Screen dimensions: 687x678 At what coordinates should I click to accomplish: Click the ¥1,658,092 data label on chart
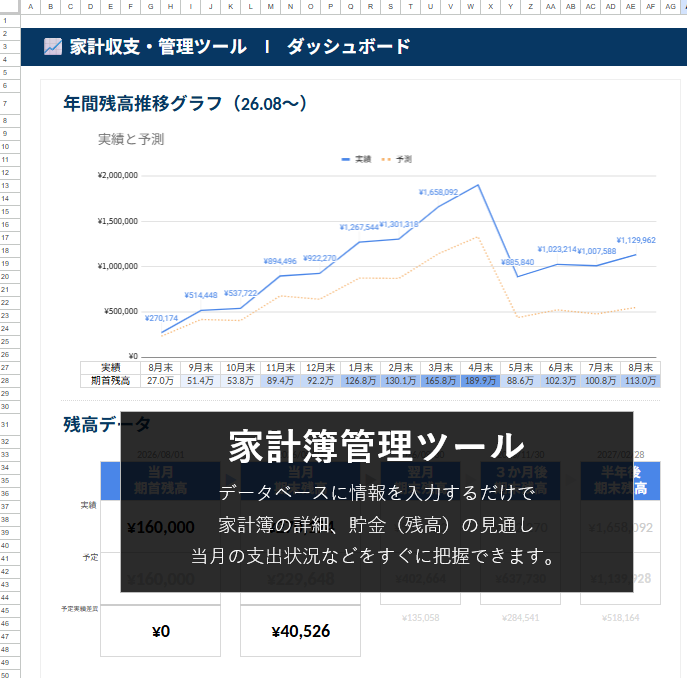click(438, 192)
